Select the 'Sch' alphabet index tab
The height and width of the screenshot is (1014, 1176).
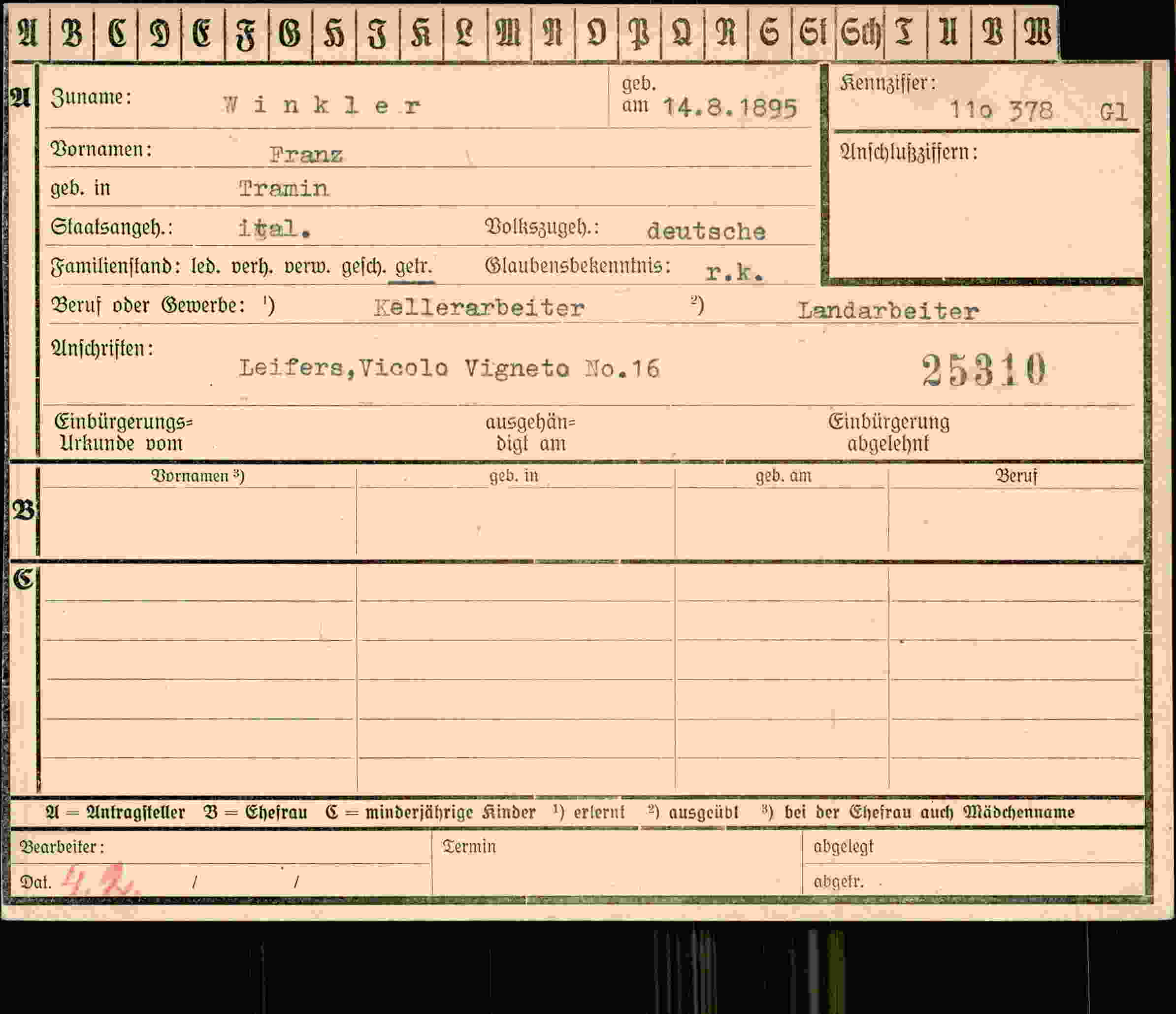pos(860,33)
